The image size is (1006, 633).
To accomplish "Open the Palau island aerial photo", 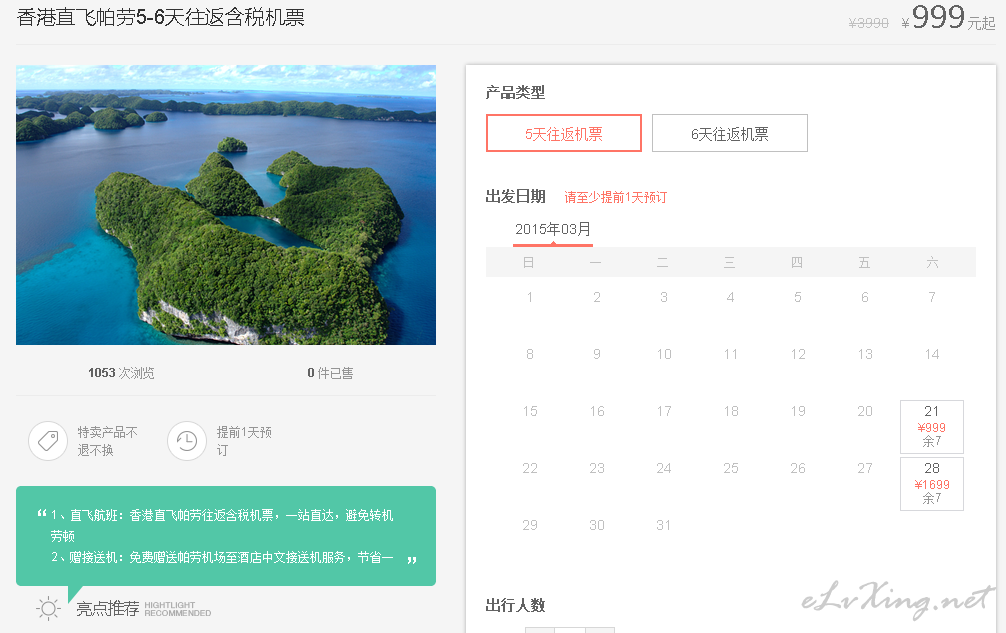I will click(226, 205).
